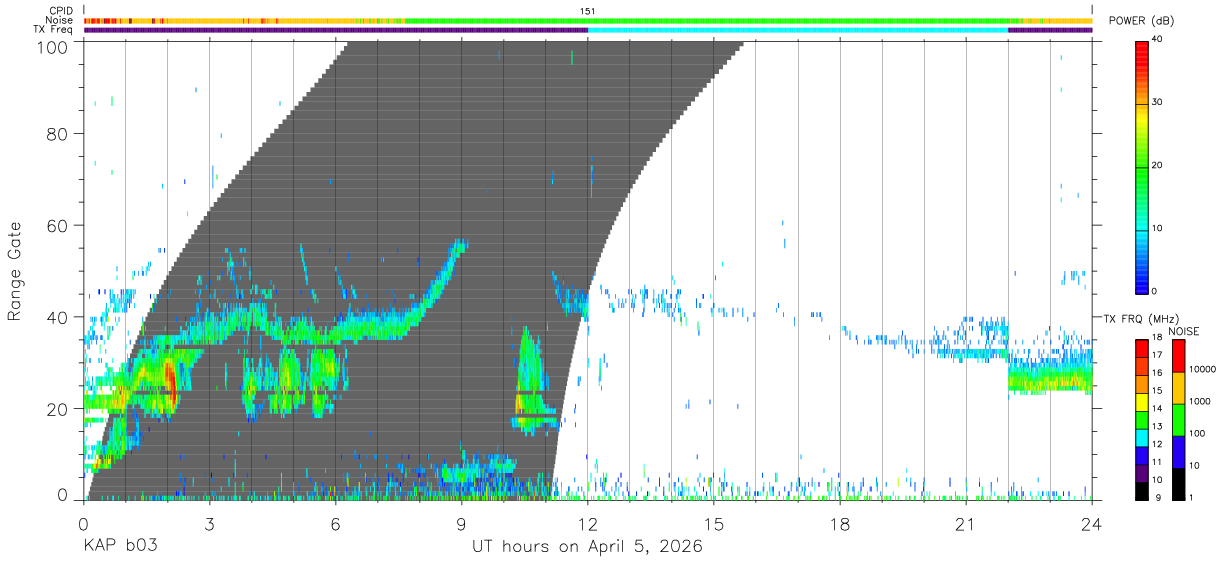This screenshot has width=1228, height=567.
Task: Click the green segment of the Noise bar
Action: click(x=710, y=20)
